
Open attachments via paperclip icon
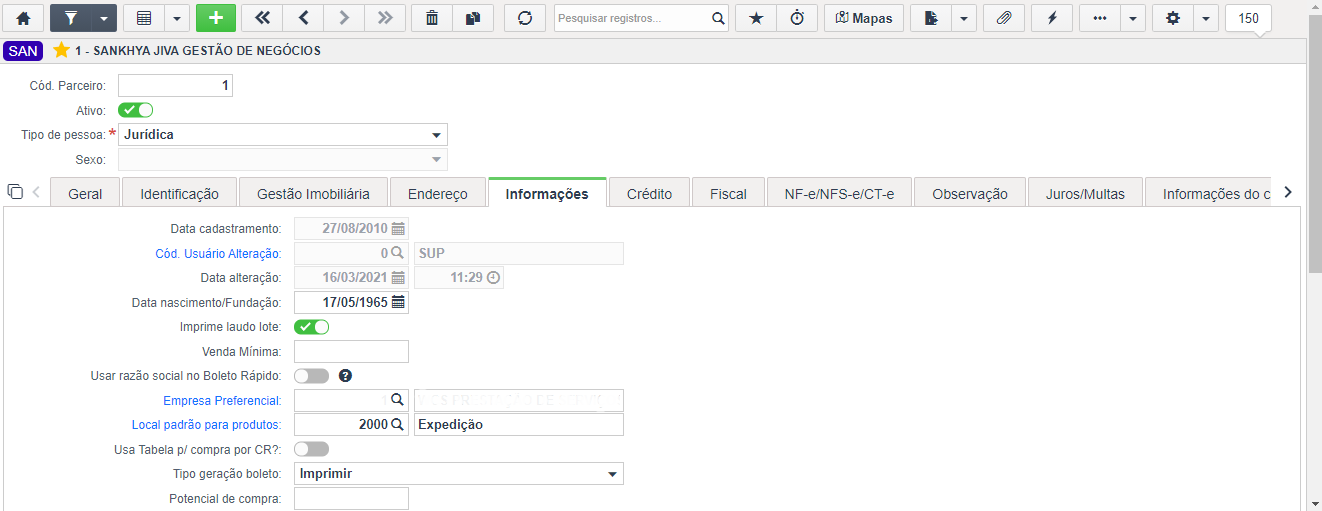[1004, 18]
